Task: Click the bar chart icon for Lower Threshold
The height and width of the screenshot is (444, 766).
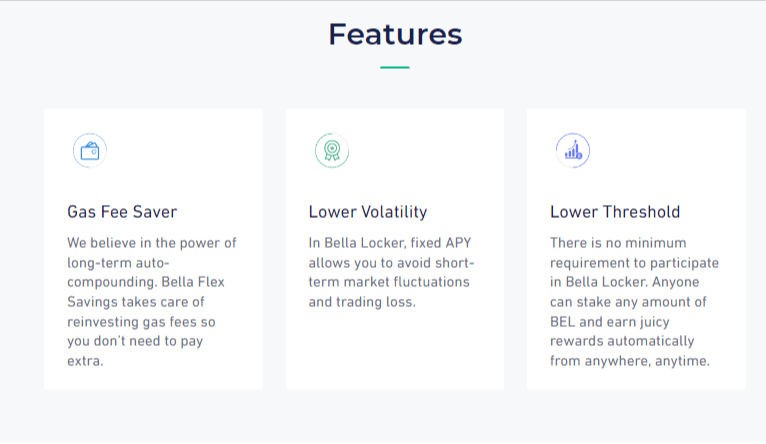Action: (573, 150)
